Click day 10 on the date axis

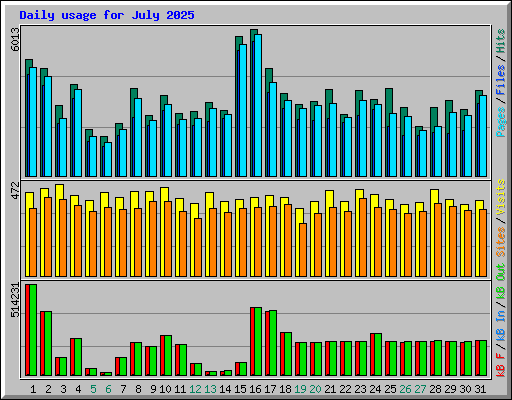pyautogui.click(x=165, y=389)
